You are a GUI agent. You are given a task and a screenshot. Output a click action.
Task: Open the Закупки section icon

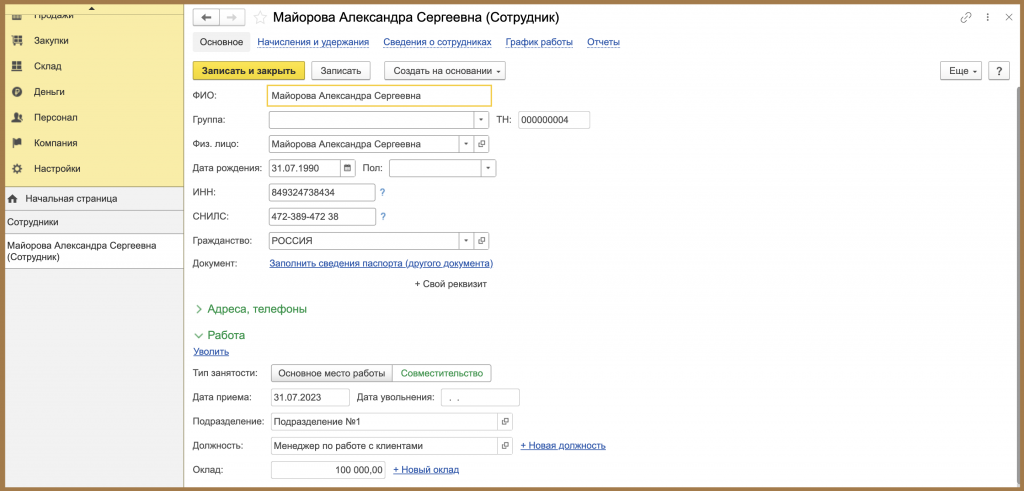(x=18, y=40)
